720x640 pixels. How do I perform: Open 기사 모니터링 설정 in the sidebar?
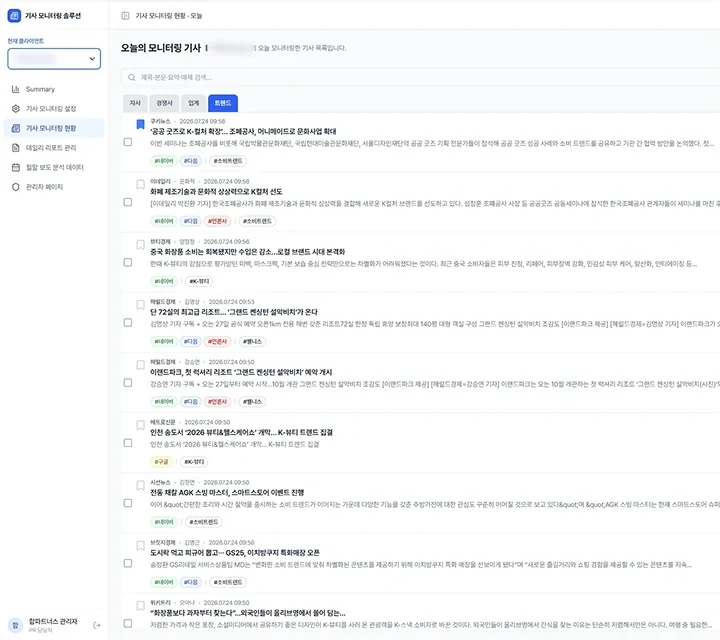pos(54,109)
